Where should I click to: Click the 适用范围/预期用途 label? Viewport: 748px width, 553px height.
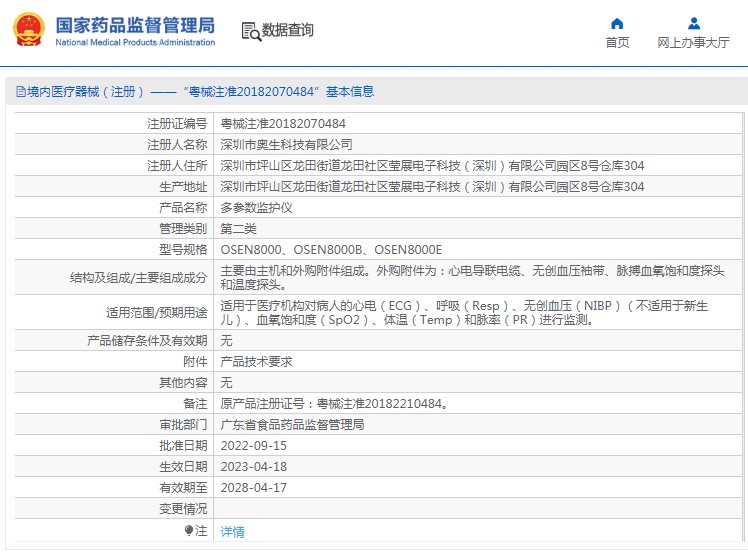click(156, 313)
